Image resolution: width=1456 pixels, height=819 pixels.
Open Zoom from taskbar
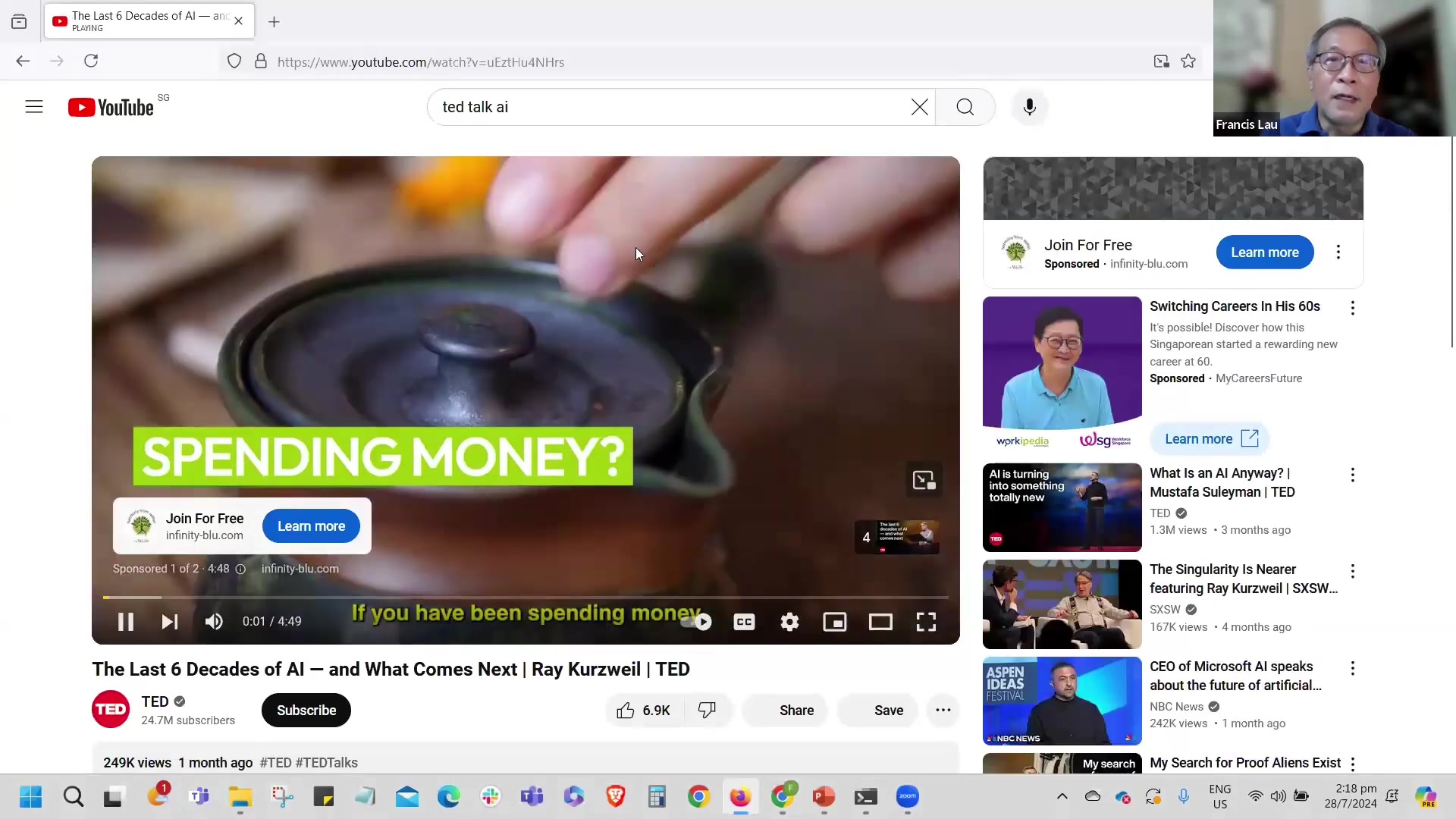(908, 797)
